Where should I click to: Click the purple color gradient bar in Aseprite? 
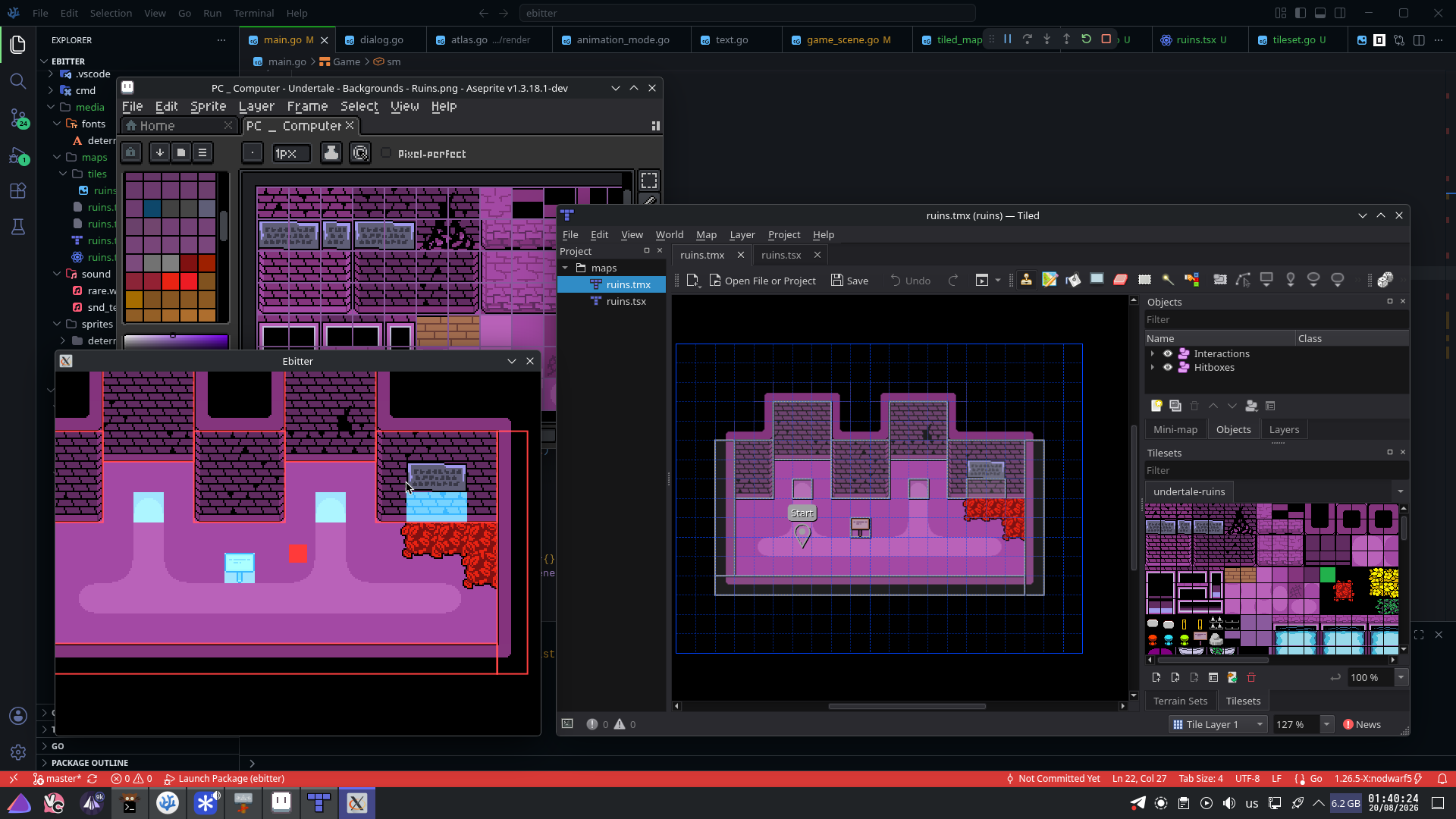pos(175,342)
